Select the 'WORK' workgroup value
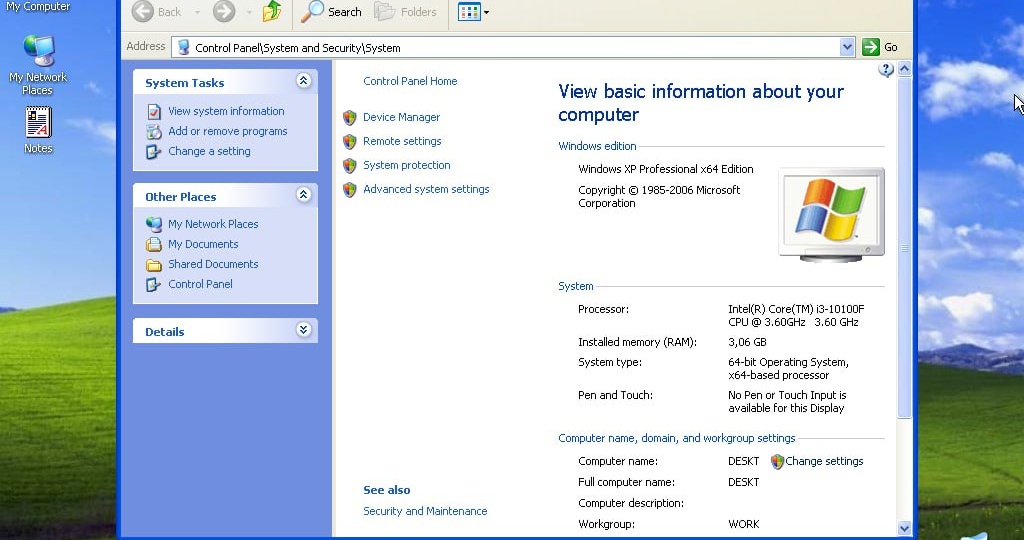 tap(743, 524)
